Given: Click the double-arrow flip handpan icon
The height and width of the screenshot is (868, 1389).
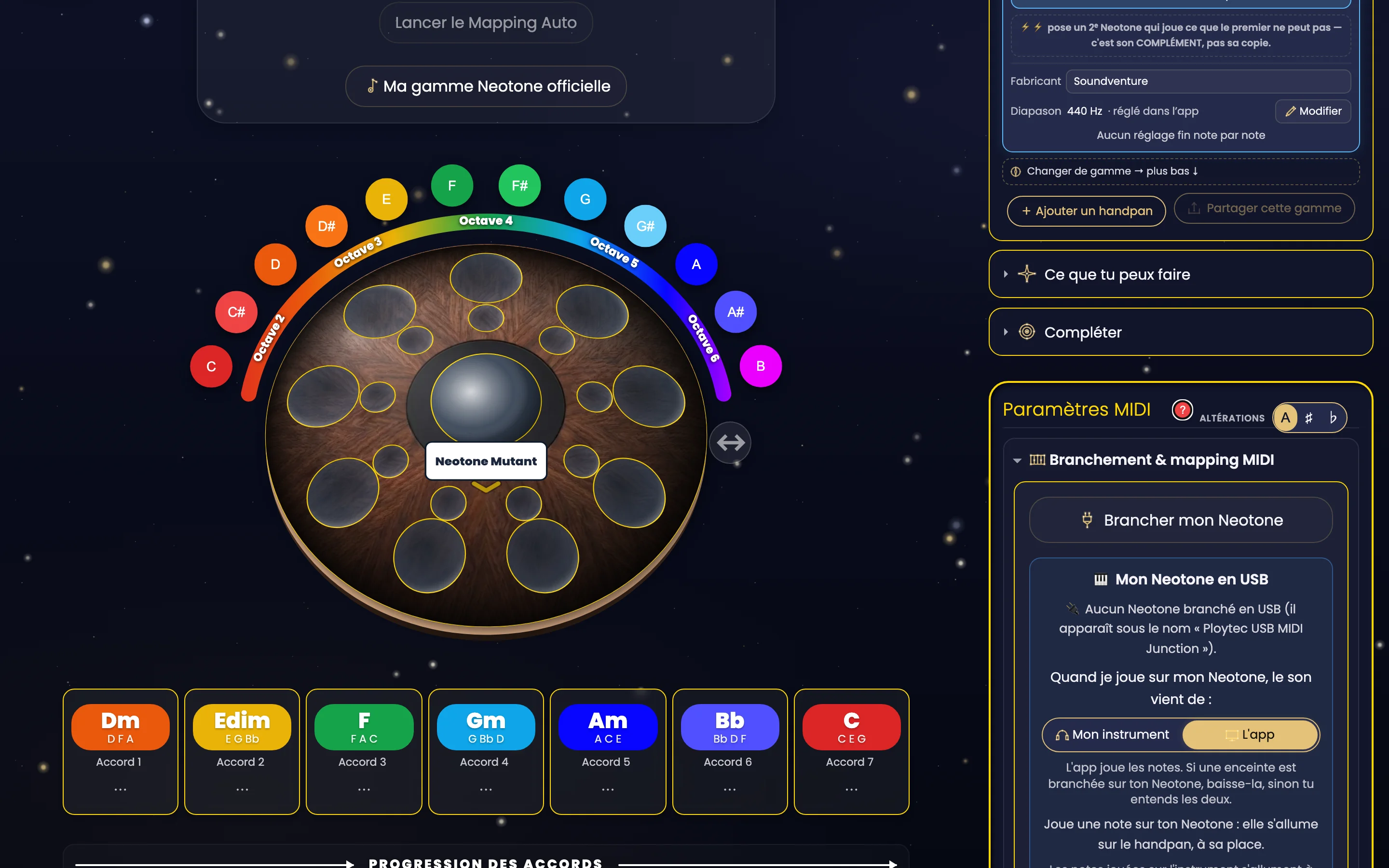Looking at the screenshot, I should coord(730,443).
